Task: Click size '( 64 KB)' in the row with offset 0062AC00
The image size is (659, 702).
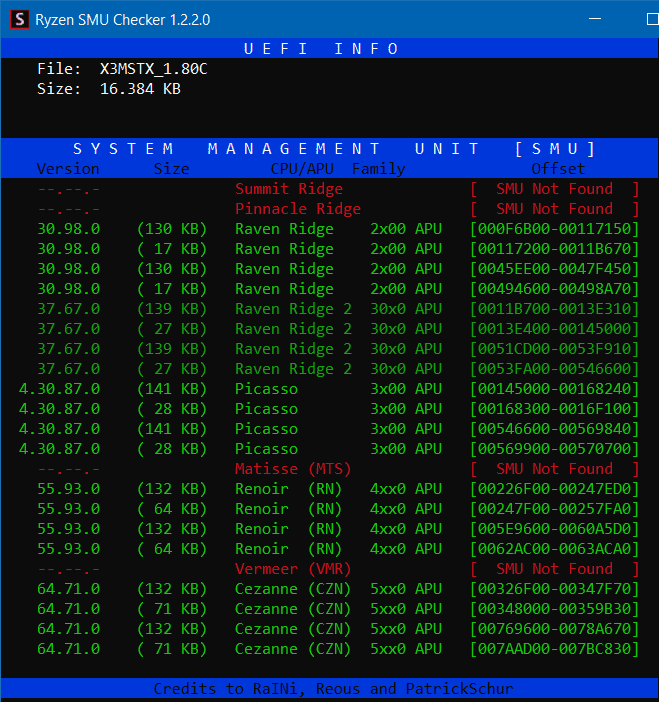Action: (172, 549)
